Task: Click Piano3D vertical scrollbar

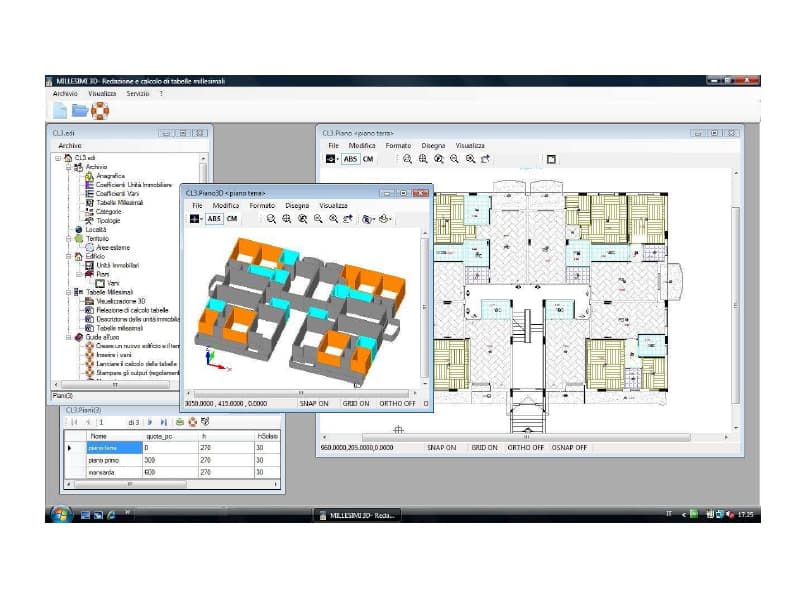Action: pos(424,308)
